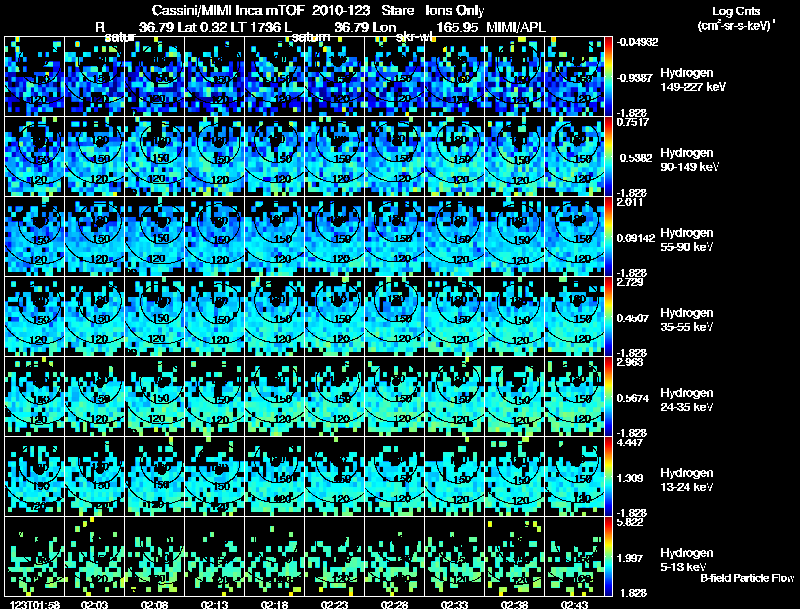
Task: Click the '2.963' color scale value
Action: pyautogui.click(x=630, y=362)
